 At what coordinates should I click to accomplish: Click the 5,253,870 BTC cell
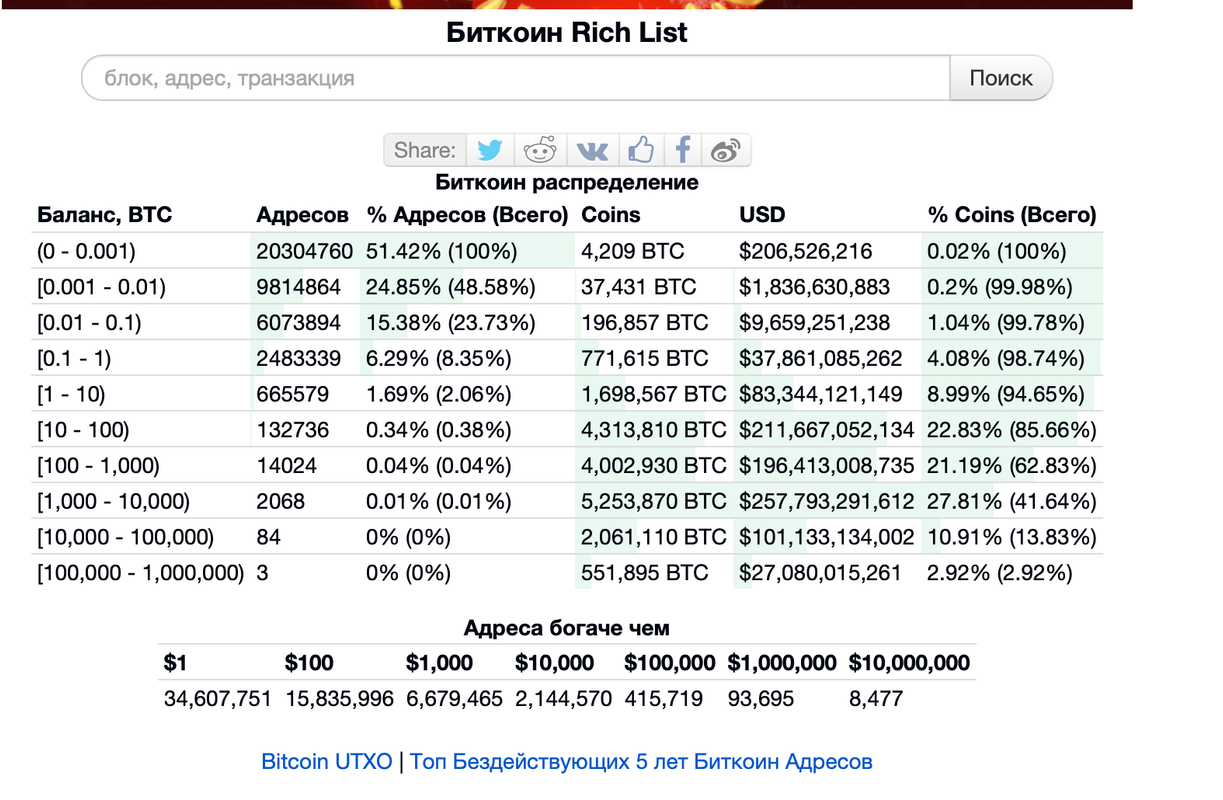pos(654,501)
